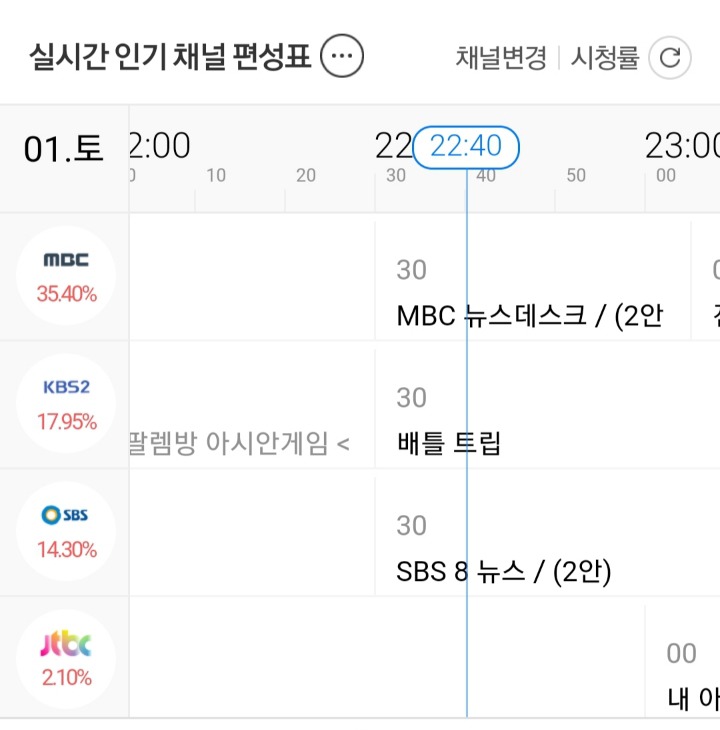Select the SBS channel logo
The height and width of the screenshot is (730, 720).
(x=66, y=515)
